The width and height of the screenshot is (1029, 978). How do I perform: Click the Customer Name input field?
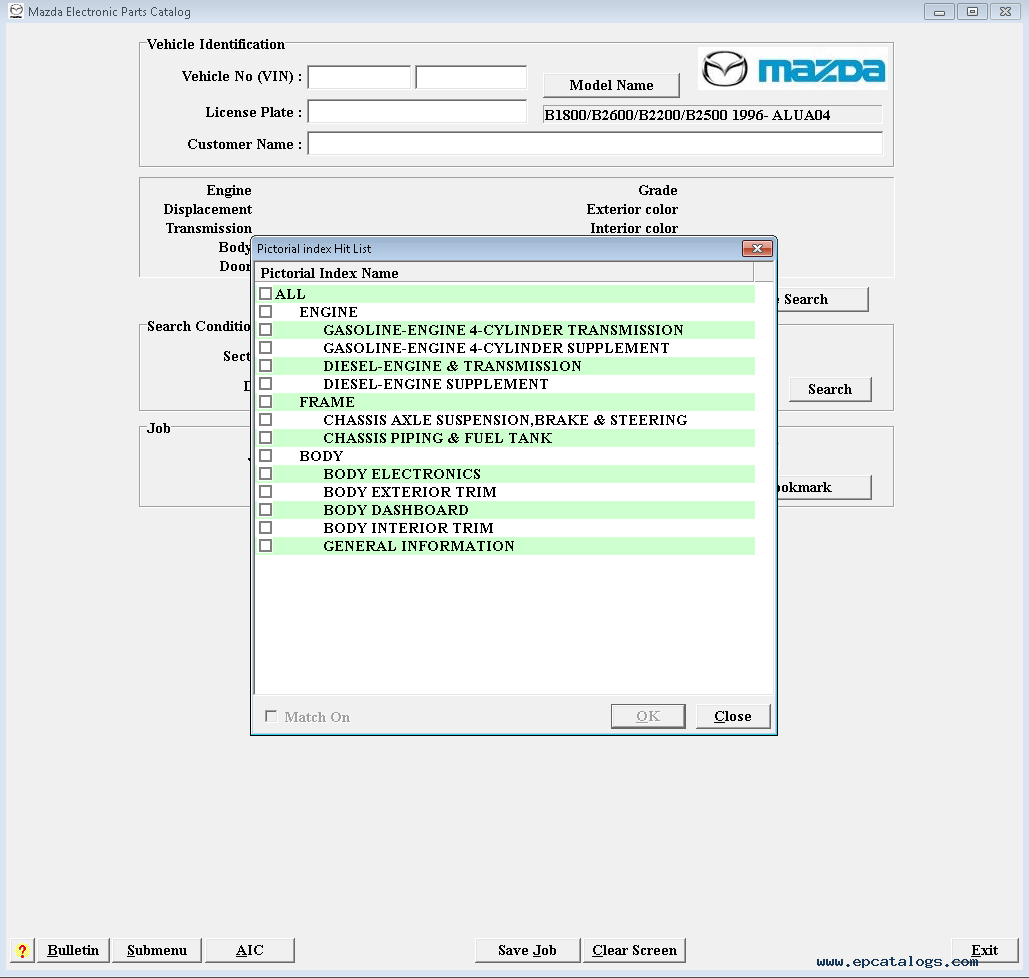(x=594, y=144)
